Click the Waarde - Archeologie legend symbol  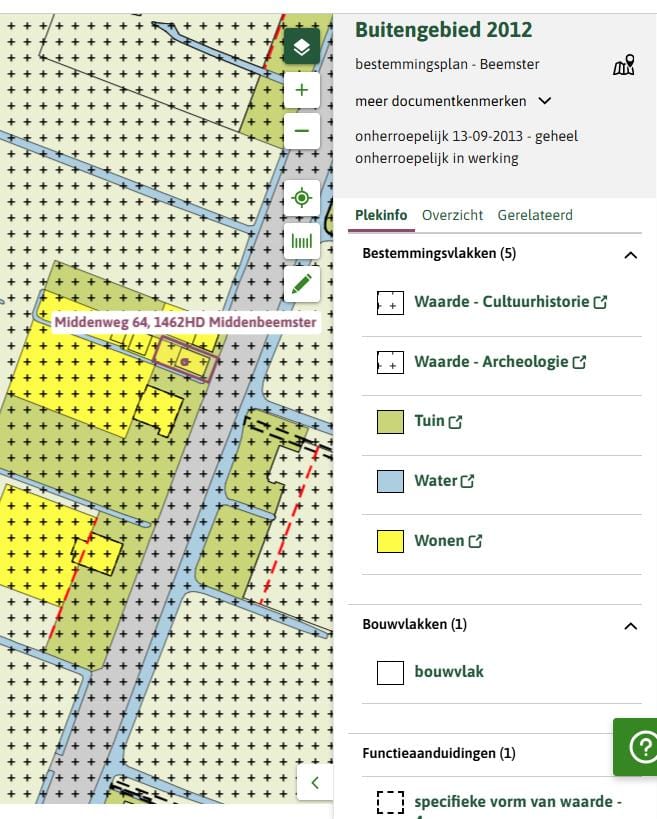click(x=390, y=362)
